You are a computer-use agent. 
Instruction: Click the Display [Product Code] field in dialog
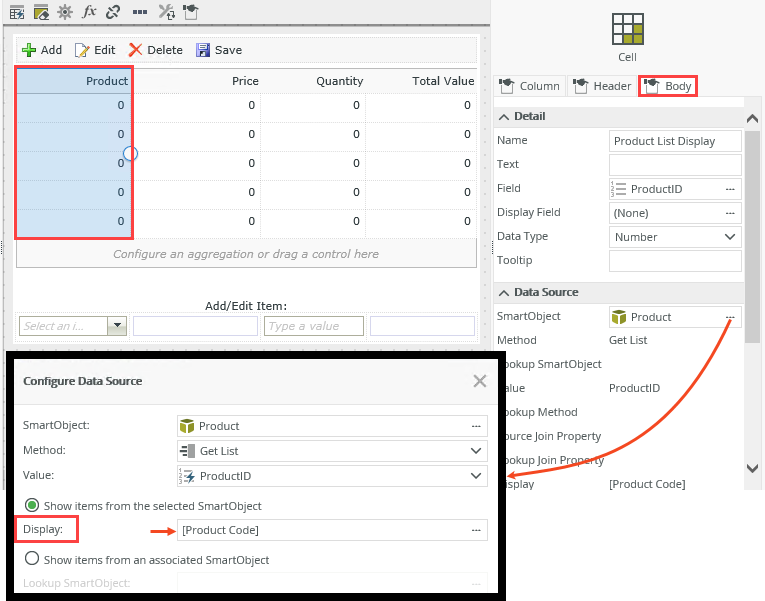332,530
